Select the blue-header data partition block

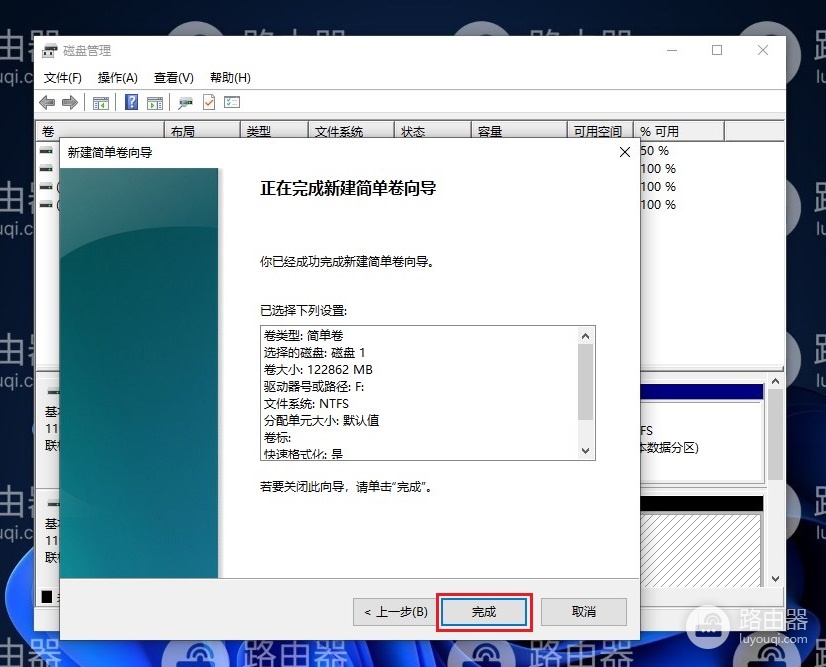click(701, 433)
